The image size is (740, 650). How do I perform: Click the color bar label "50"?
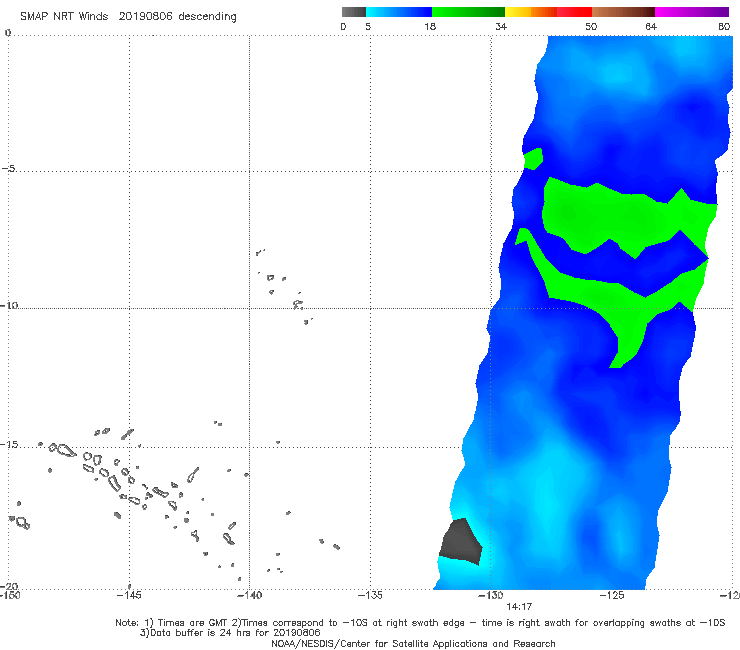591,26
